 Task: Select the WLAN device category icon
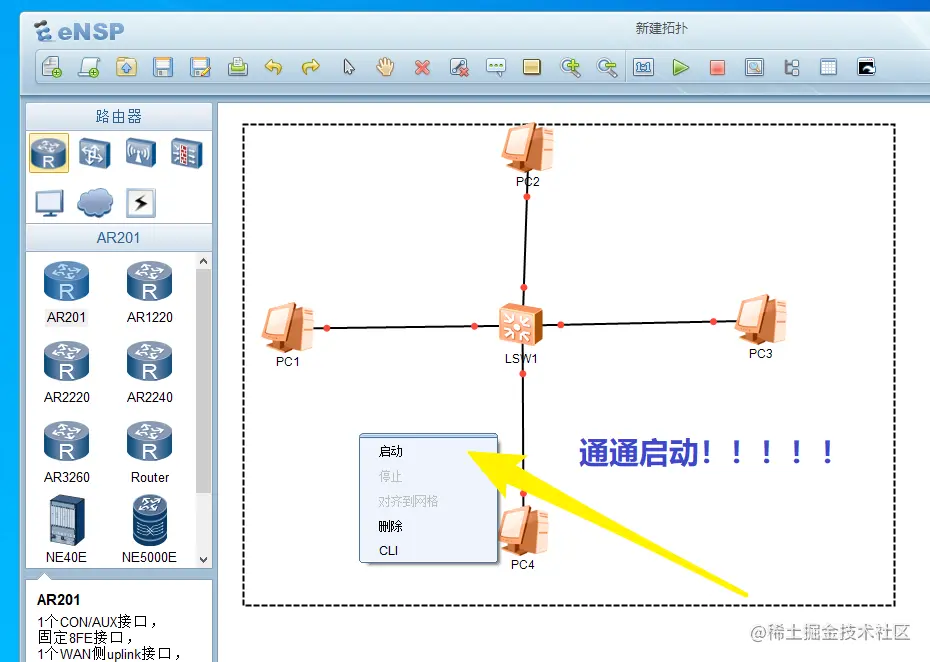pyautogui.click(x=141, y=153)
